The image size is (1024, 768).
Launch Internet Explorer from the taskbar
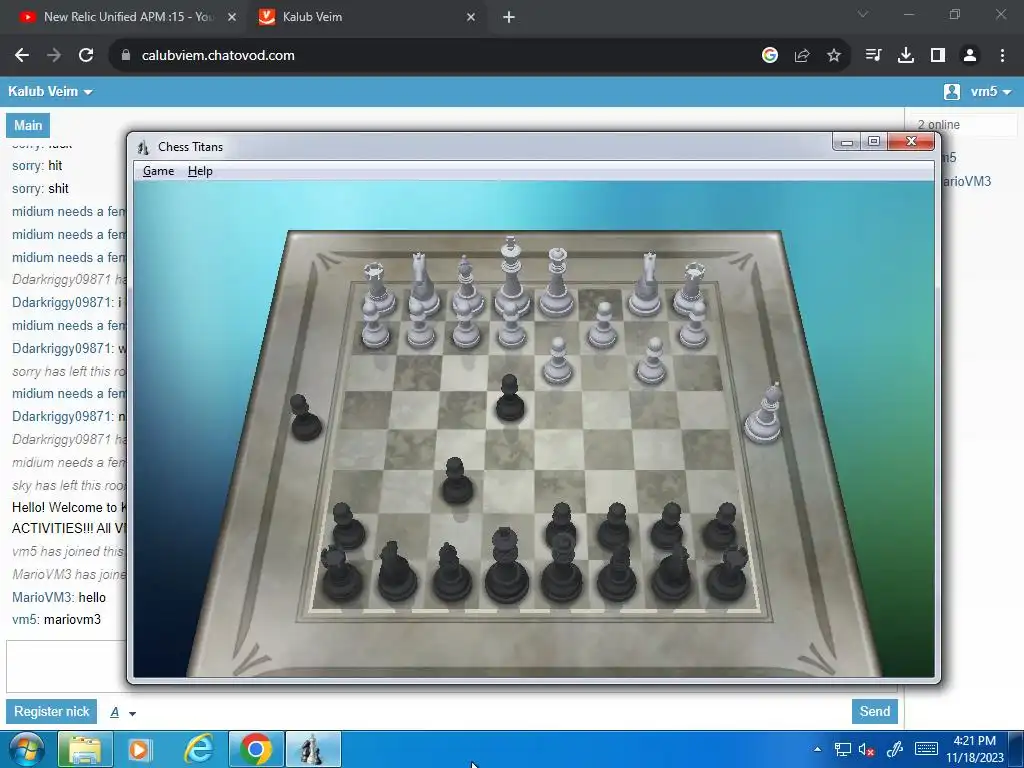(x=199, y=750)
